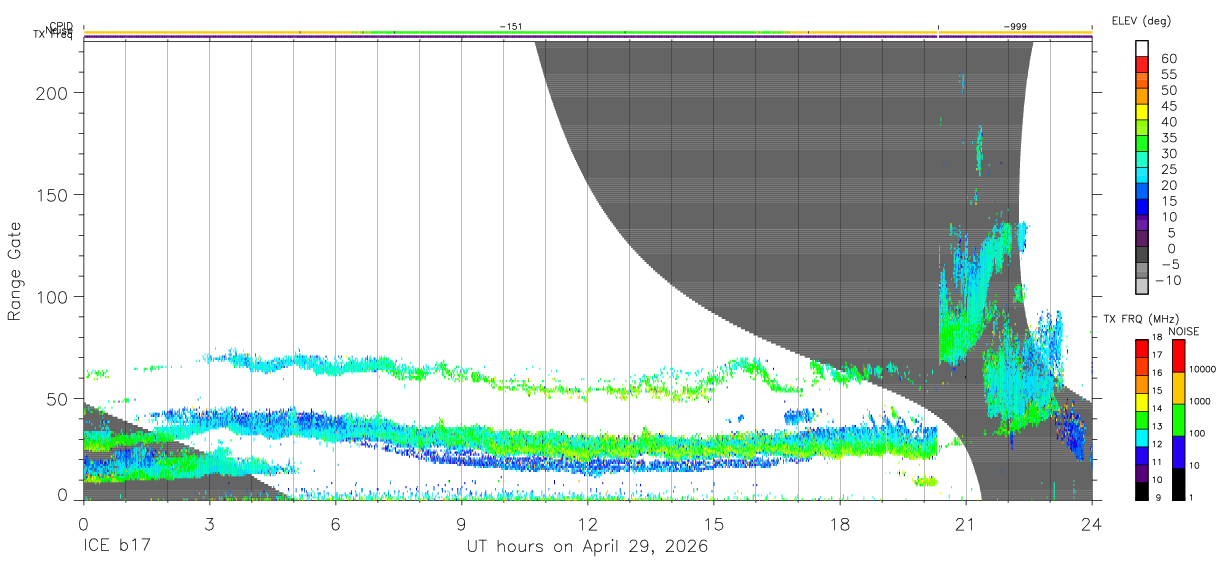Click the '15' tick on UT hours axis
The width and height of the screenshot is (1228, 567).
[714, 524]
